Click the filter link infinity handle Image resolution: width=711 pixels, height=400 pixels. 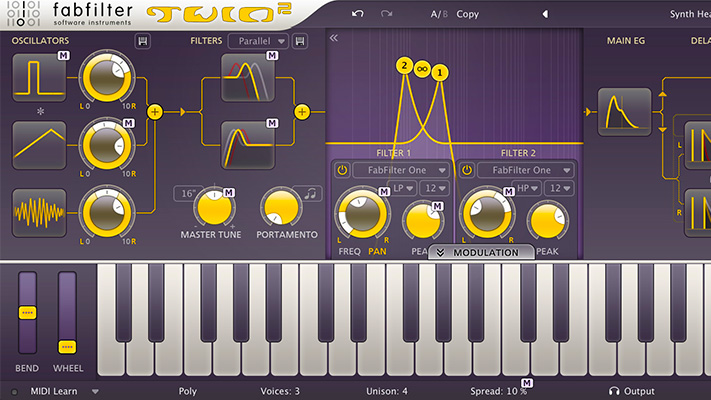pos(421,66)
